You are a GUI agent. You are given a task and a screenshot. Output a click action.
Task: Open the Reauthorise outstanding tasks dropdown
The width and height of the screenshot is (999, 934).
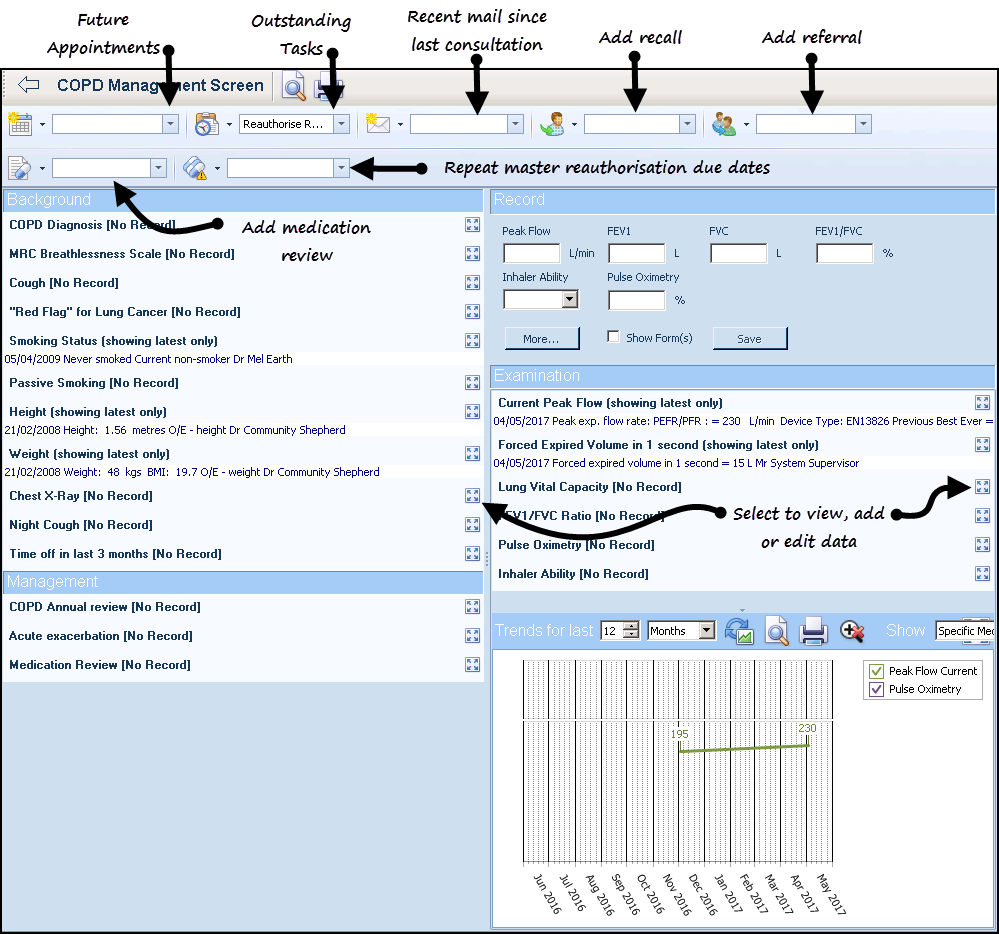coord(342,124)
